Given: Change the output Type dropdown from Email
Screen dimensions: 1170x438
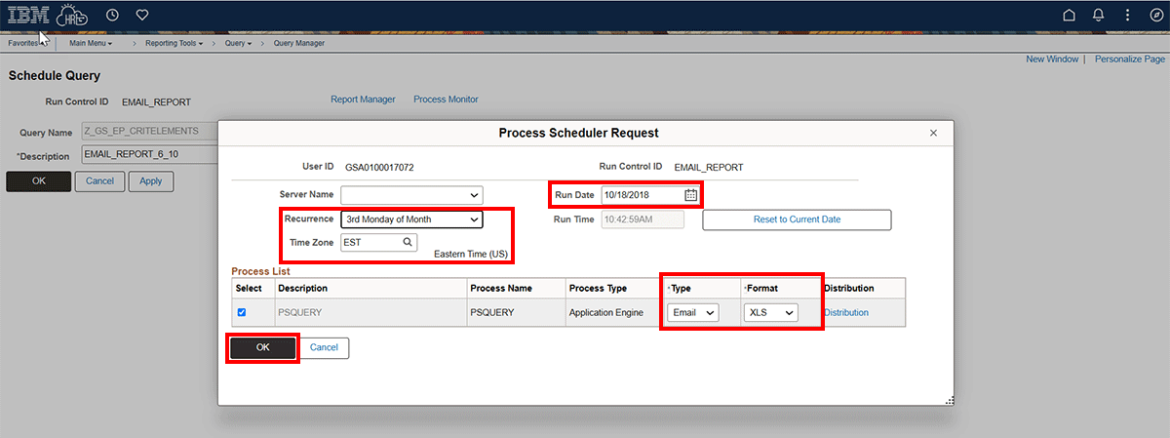Looking at the screenshot, I should 693,313.
